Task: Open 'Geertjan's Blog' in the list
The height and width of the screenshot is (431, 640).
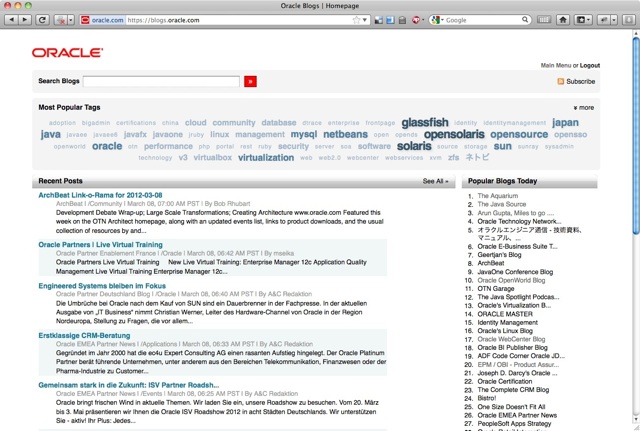Action: coord(499,255)
